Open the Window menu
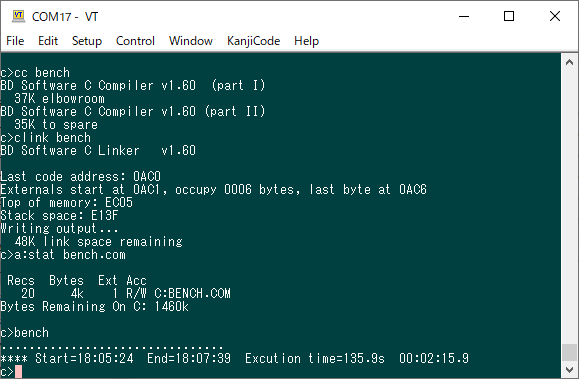The width and height of the screenshot is (579, 379). click(191, 41)
